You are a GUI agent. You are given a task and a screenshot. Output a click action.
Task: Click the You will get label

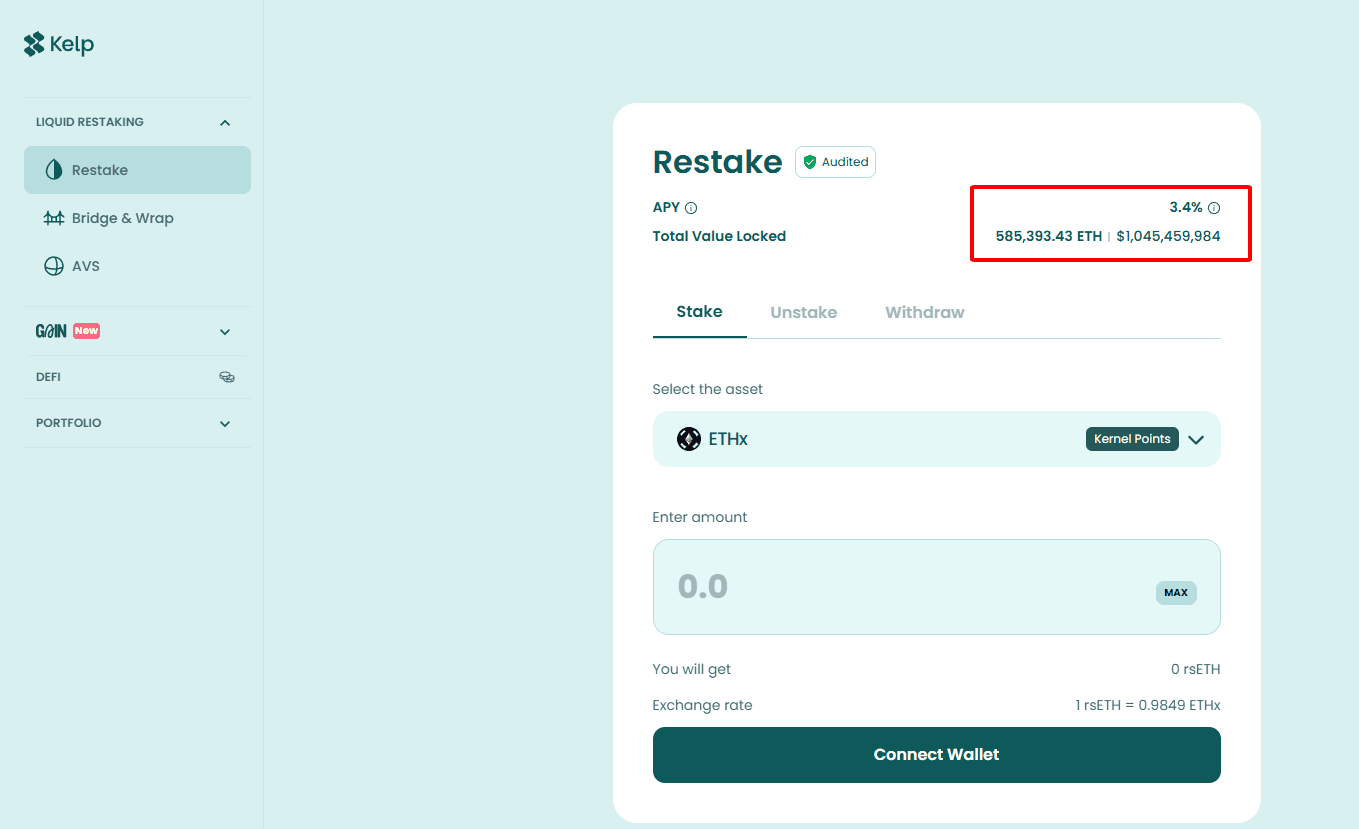tap(692, 669)
